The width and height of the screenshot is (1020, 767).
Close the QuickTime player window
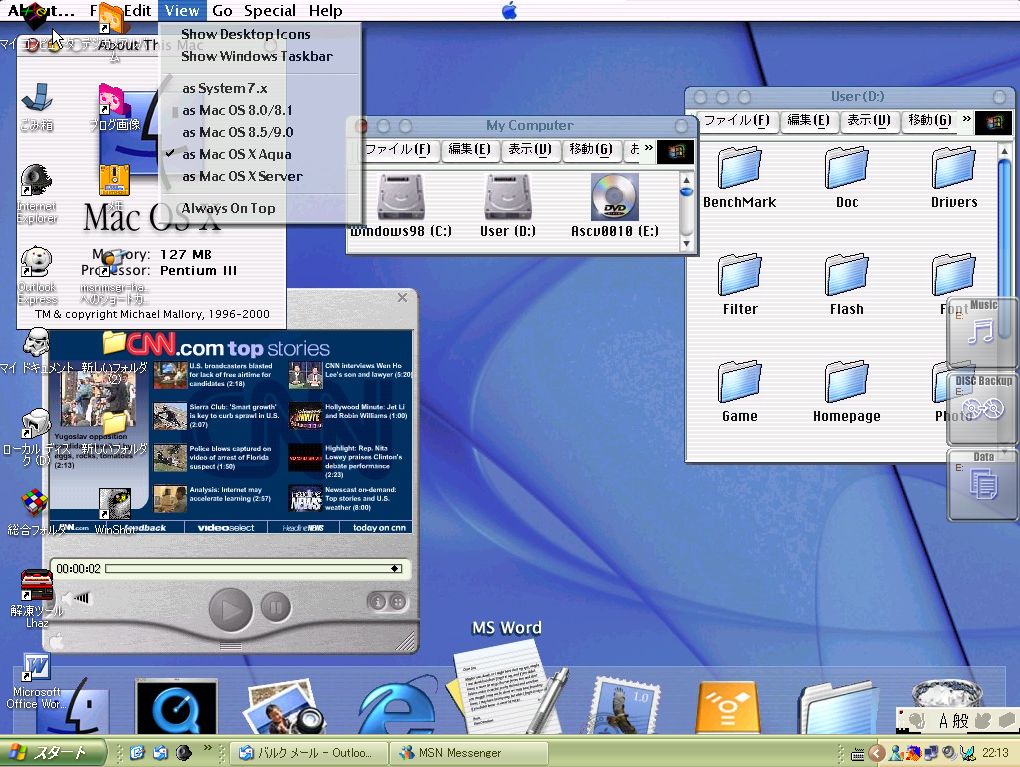point(402,297)
